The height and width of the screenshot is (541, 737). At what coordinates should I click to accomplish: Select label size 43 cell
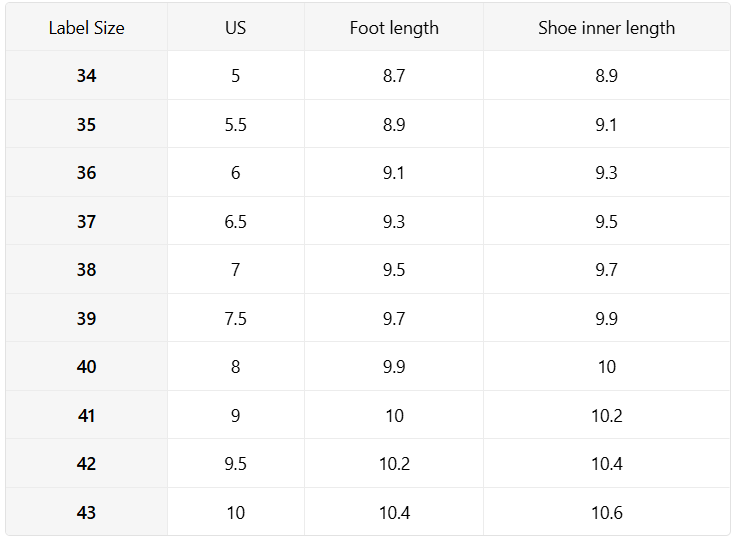tap(87, 513)
